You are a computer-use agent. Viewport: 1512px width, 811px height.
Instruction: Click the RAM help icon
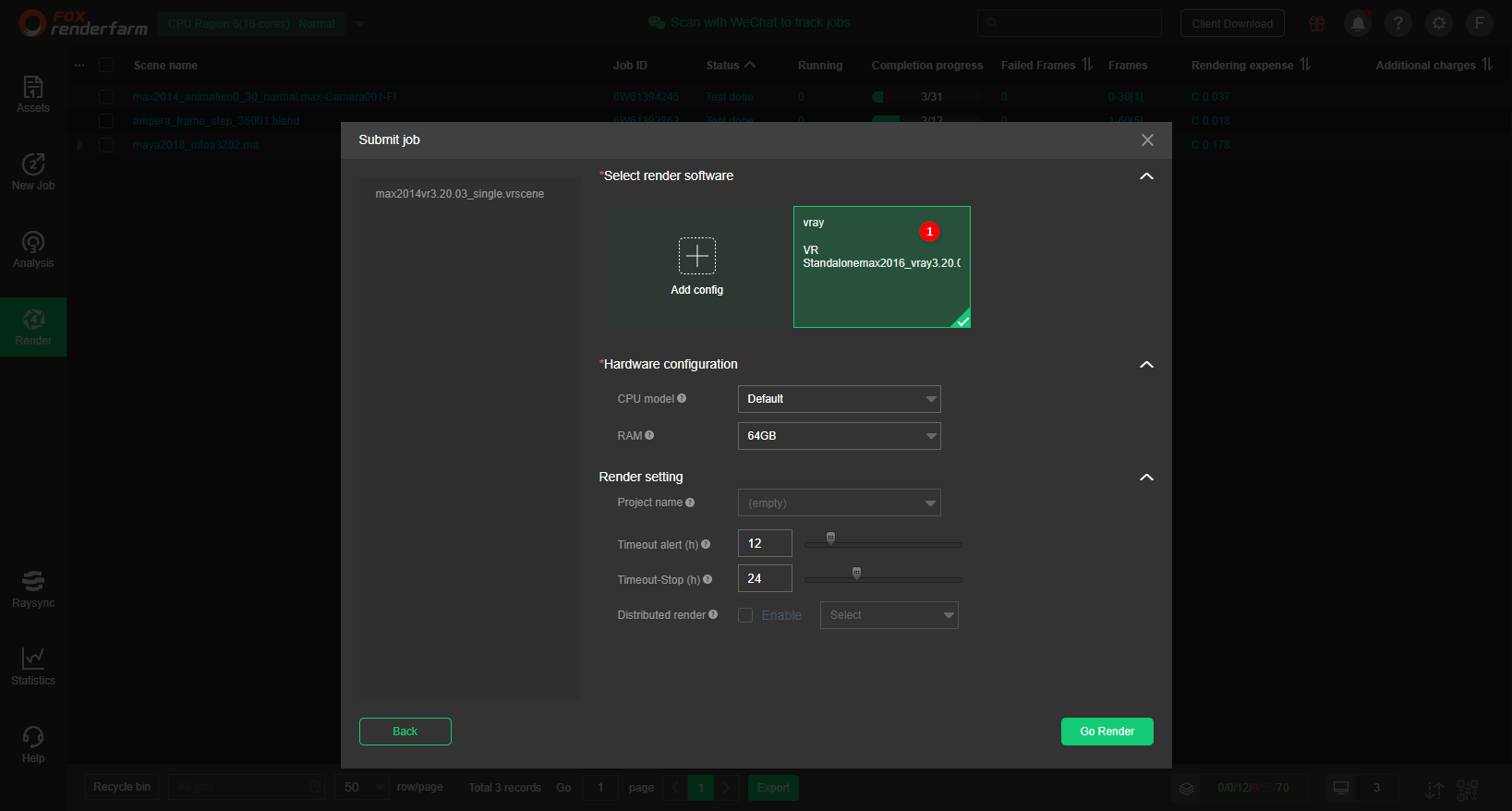(649, 436)
